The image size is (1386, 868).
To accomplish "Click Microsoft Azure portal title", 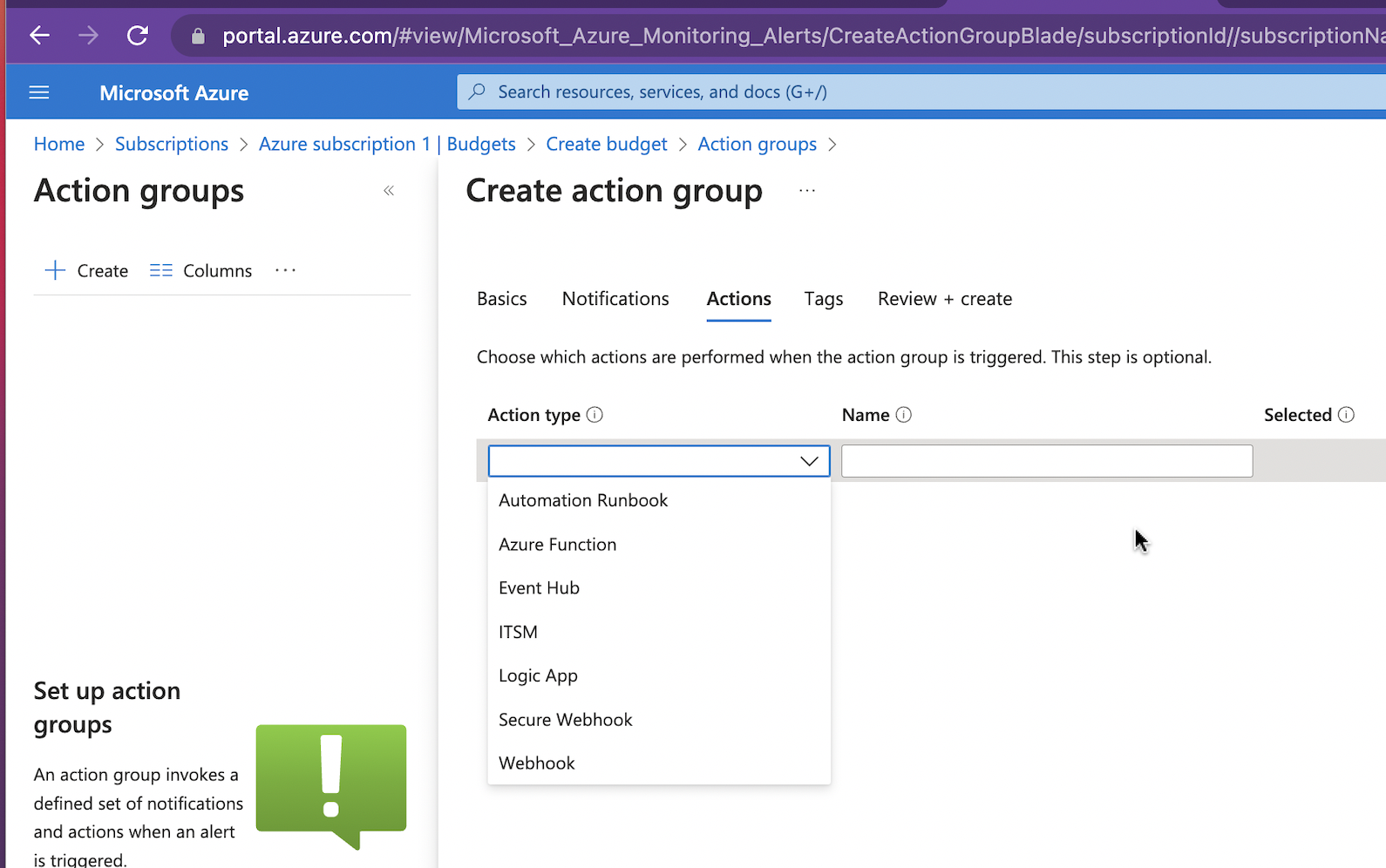I will pos(174,92).
